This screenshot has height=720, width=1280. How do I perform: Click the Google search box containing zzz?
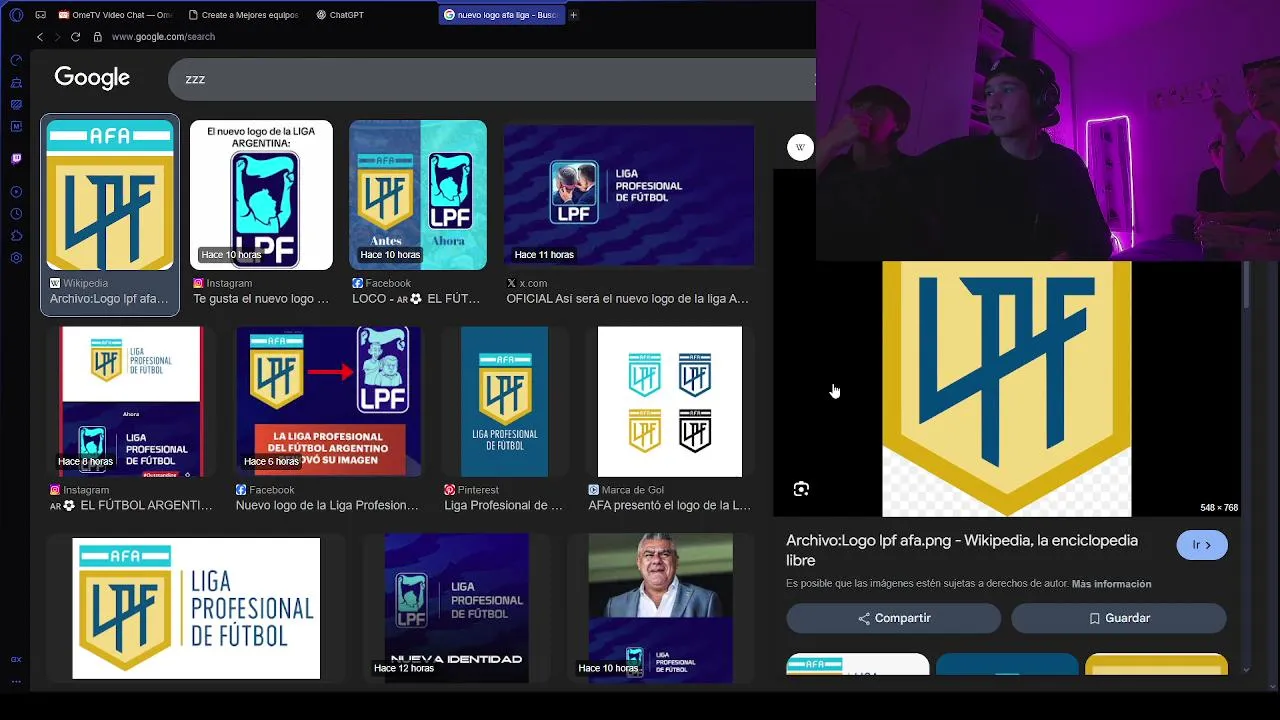[x=490, y=79]
